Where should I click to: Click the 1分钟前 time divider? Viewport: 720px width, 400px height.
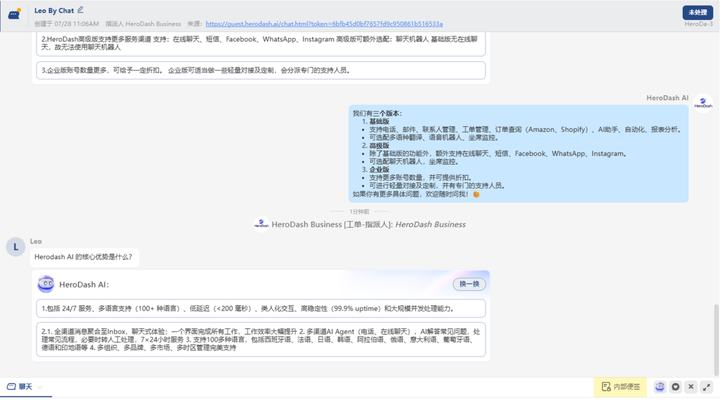(x=359, y=212)
